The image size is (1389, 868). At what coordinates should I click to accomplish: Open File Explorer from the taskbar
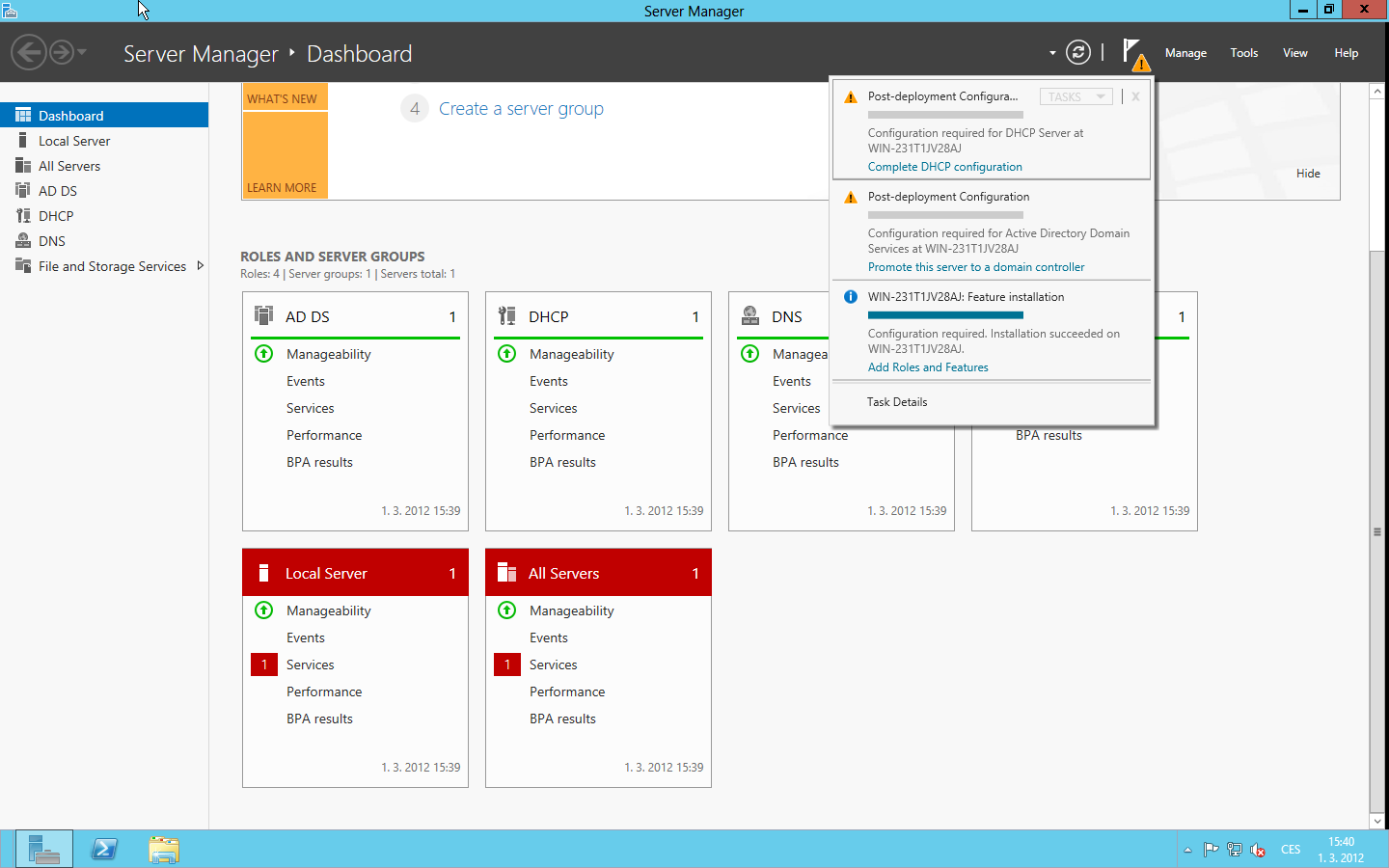click(164, 850)
